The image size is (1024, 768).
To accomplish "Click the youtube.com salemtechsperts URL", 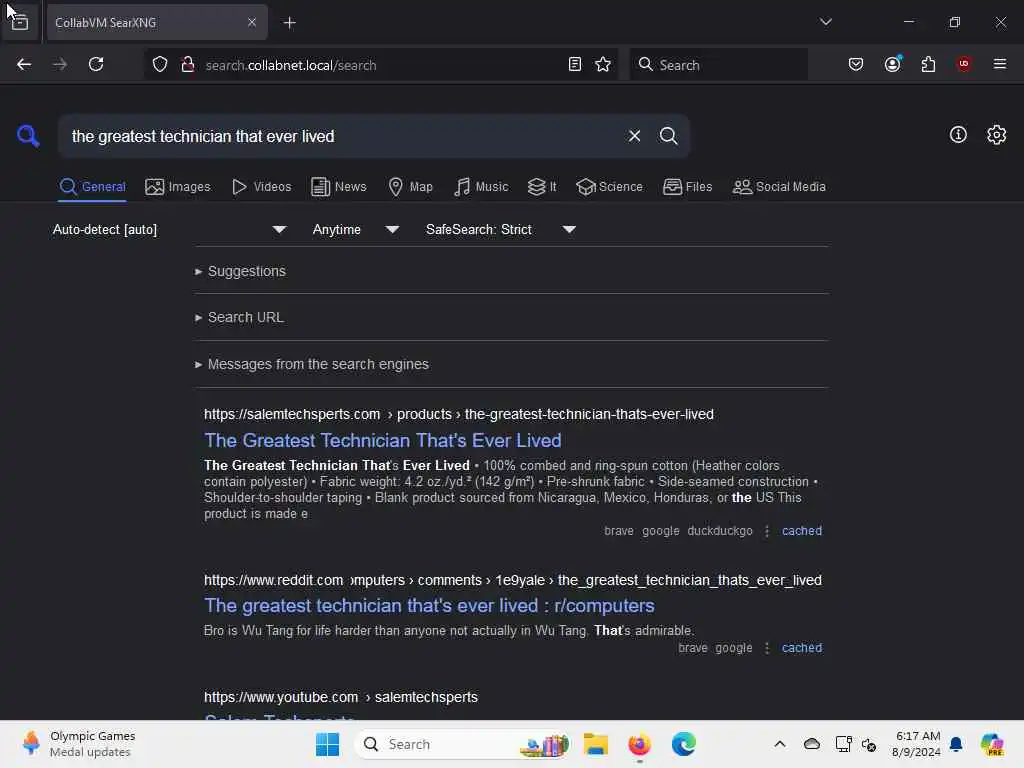I will (x=341, y=697).
